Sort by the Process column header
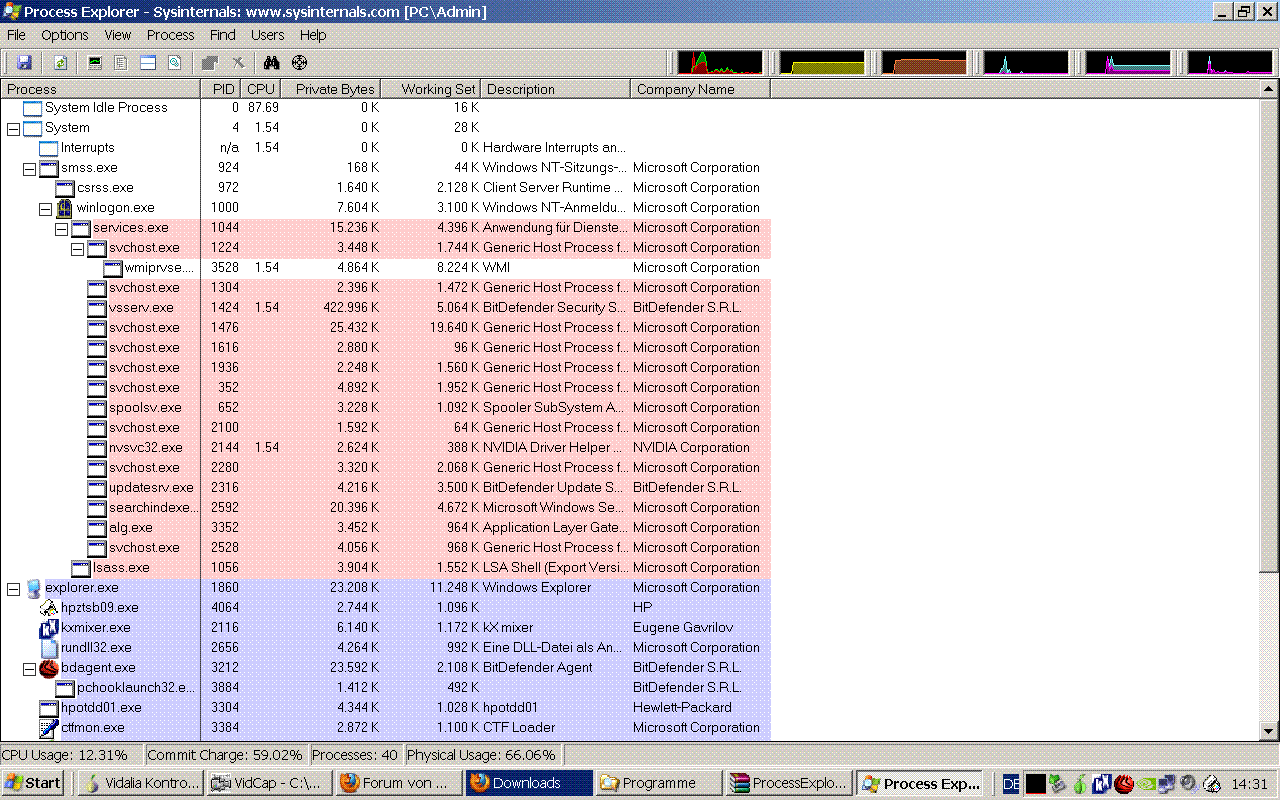Viewport: 1280px width, 800px height. click(x=100, y=89)
